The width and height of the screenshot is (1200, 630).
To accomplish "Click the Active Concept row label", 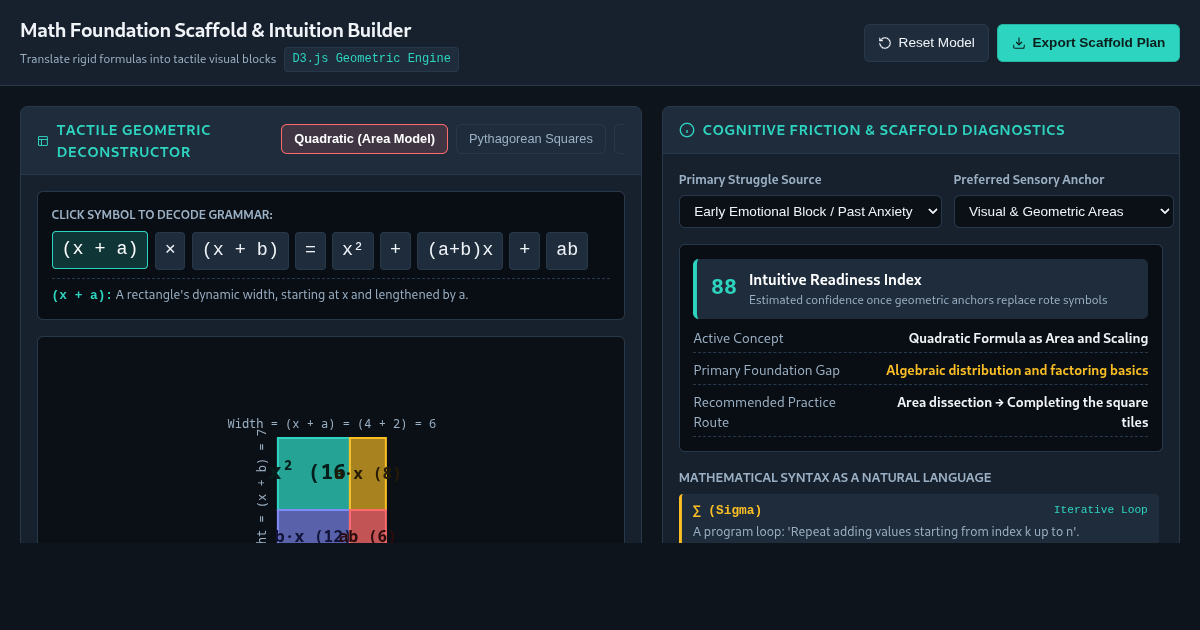I will [738, 338].
